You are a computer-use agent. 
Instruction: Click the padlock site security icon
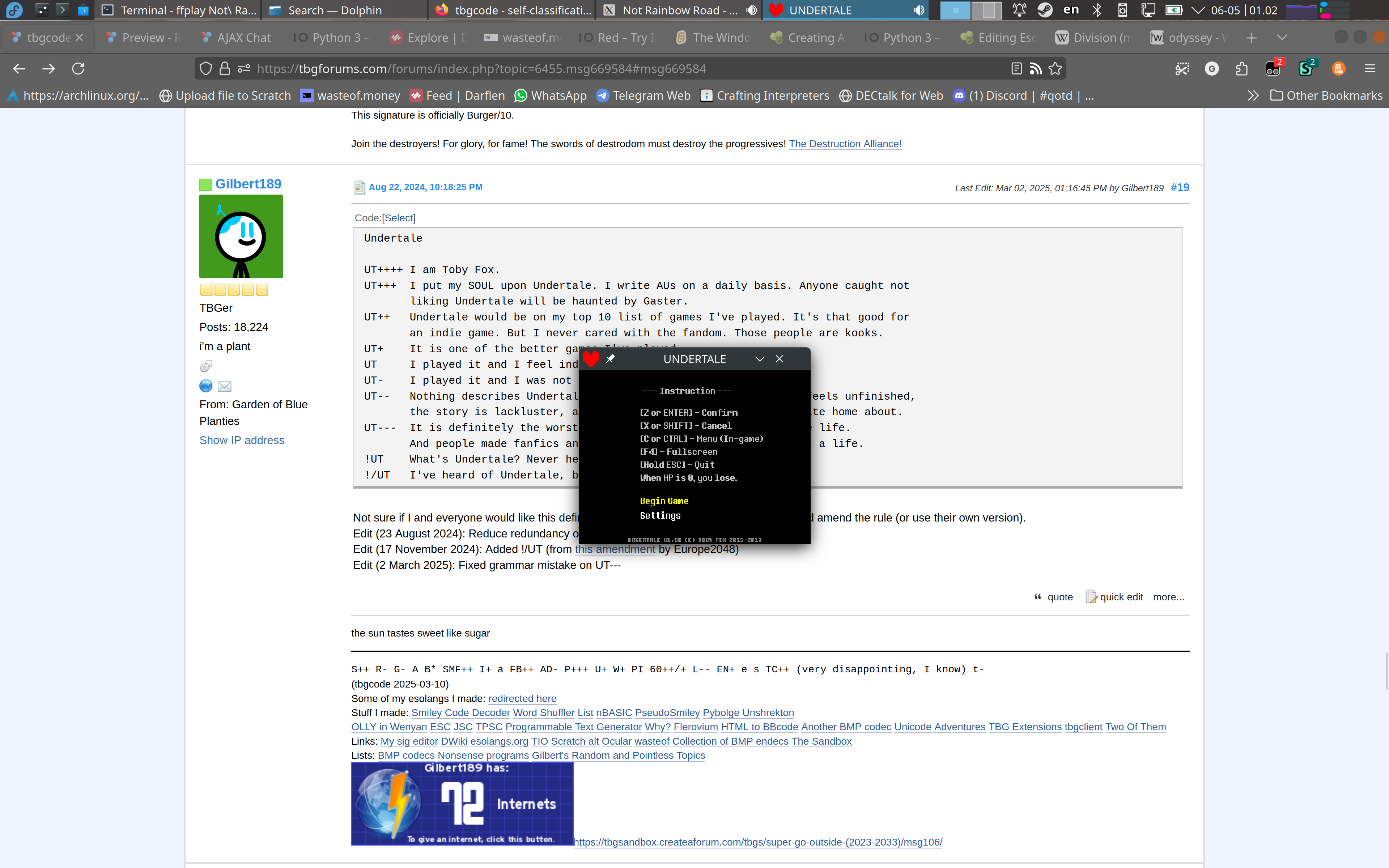click(x=225, y=69)
